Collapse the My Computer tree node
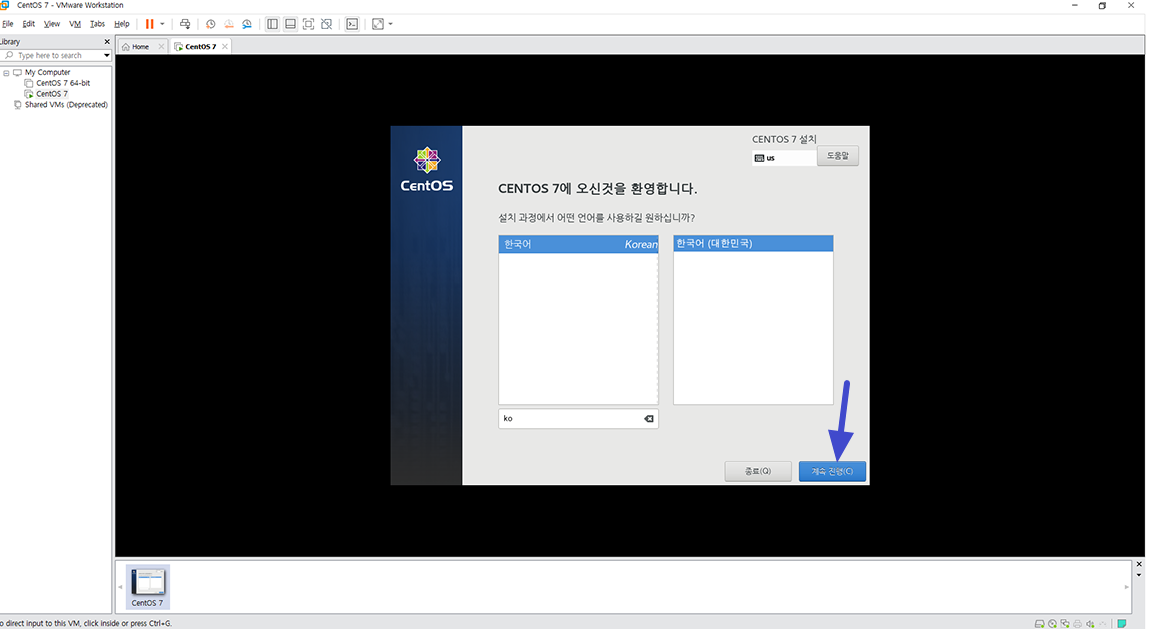Screen dimensions: 1150x629 click(x=6, y=73)
